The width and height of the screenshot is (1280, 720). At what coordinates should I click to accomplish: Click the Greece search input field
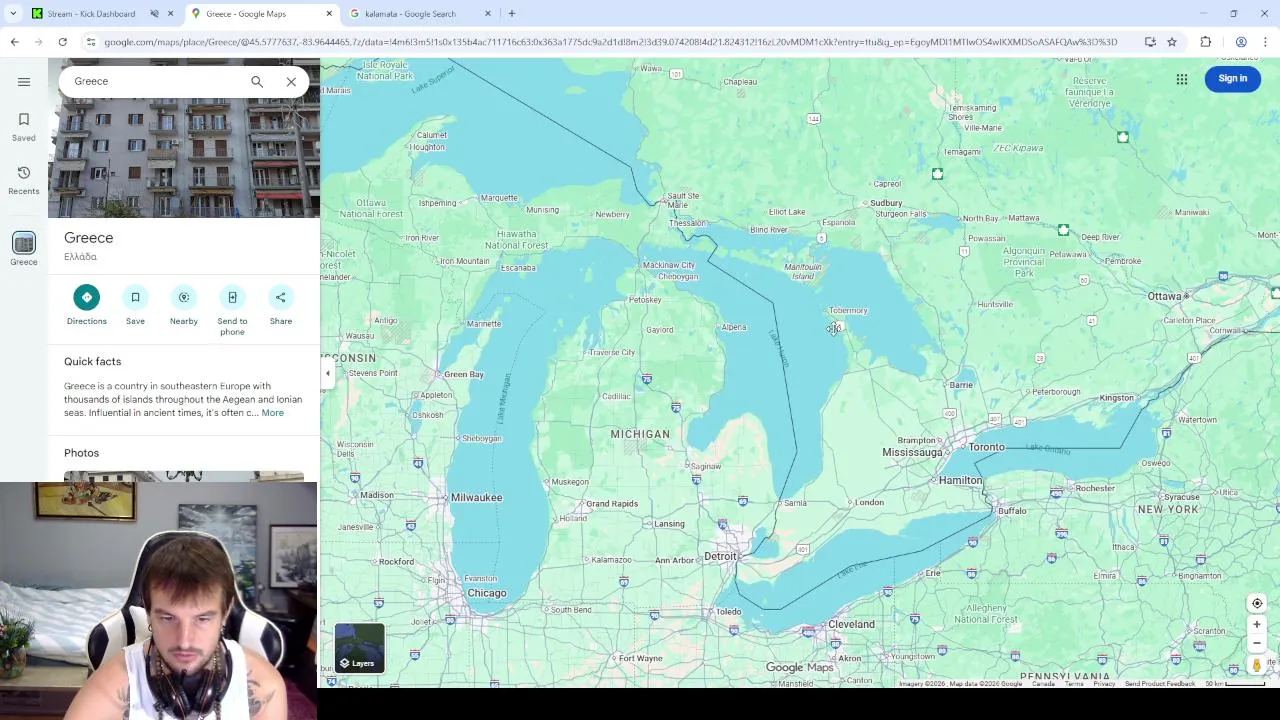click(158, 81)
